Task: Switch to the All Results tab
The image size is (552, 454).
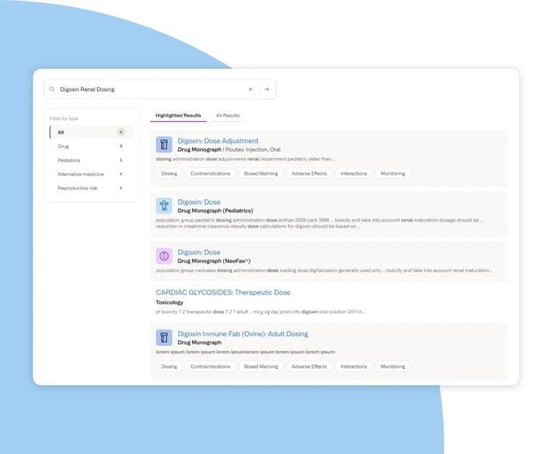Action: pyautogui.click(x=228, y=115)
